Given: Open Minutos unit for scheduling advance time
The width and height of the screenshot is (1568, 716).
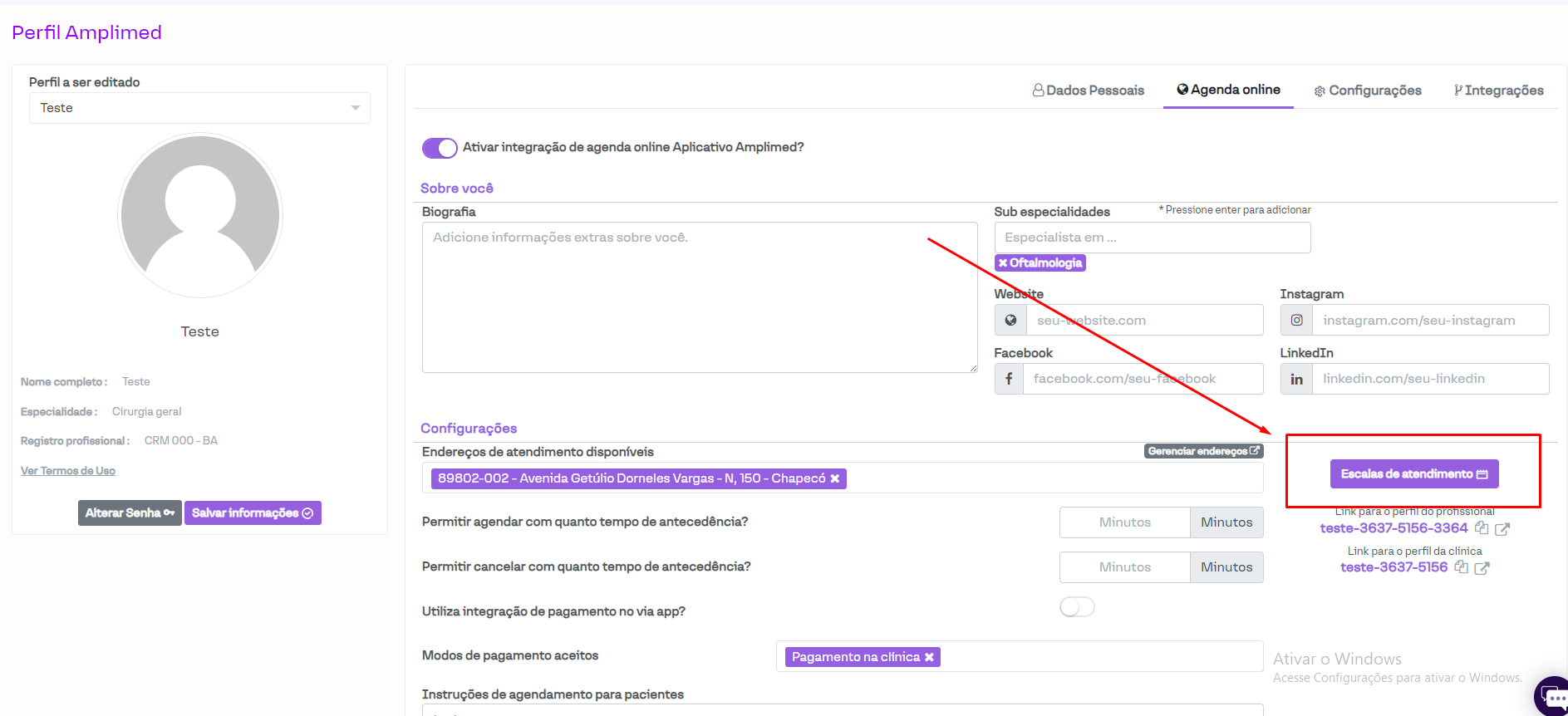Looking at the screenshot, I should (1226, 522).
